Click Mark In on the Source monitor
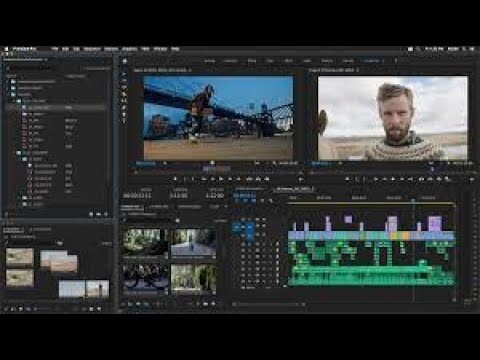This screenshot has width=480, height=360. click(185, 179)
